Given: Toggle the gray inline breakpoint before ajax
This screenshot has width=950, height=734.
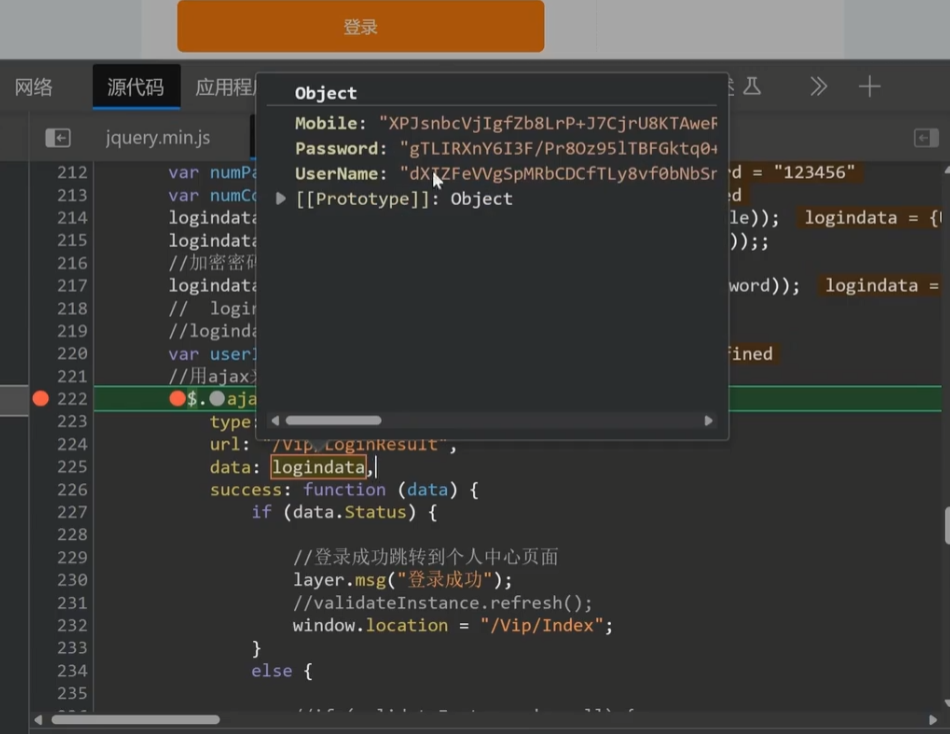Looking at the screenshot, I should click(217, 399).
